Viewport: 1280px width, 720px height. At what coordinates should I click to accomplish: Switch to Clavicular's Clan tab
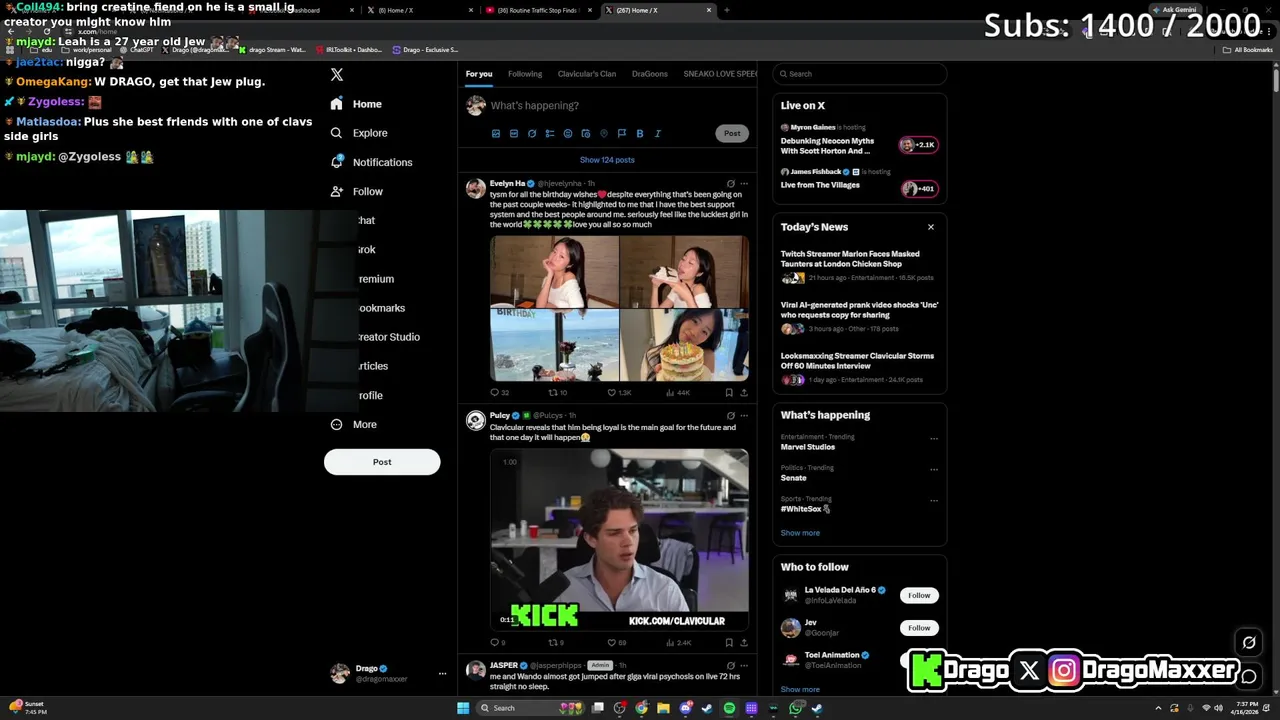587,74
